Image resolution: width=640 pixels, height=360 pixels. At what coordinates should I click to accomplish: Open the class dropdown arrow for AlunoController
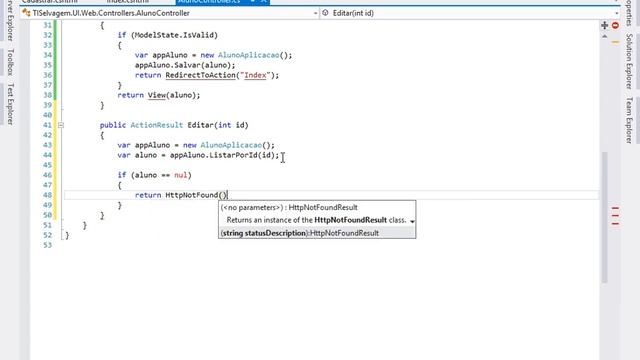[315, 13]
